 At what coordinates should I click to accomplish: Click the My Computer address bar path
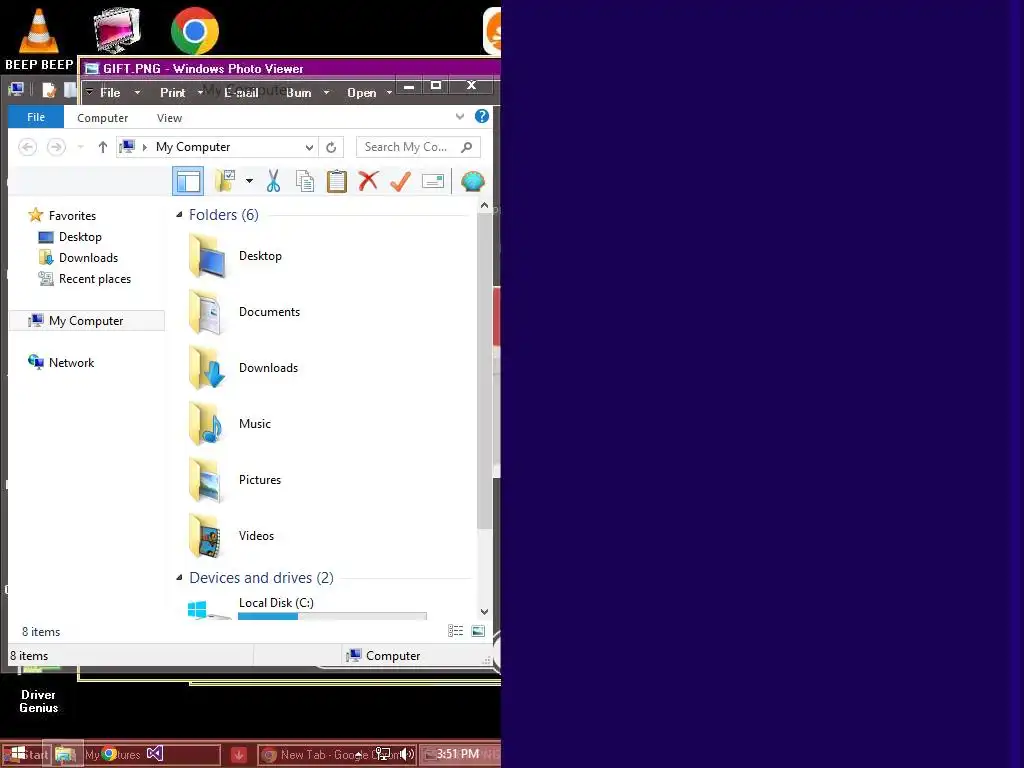click(x=193, y=147)
